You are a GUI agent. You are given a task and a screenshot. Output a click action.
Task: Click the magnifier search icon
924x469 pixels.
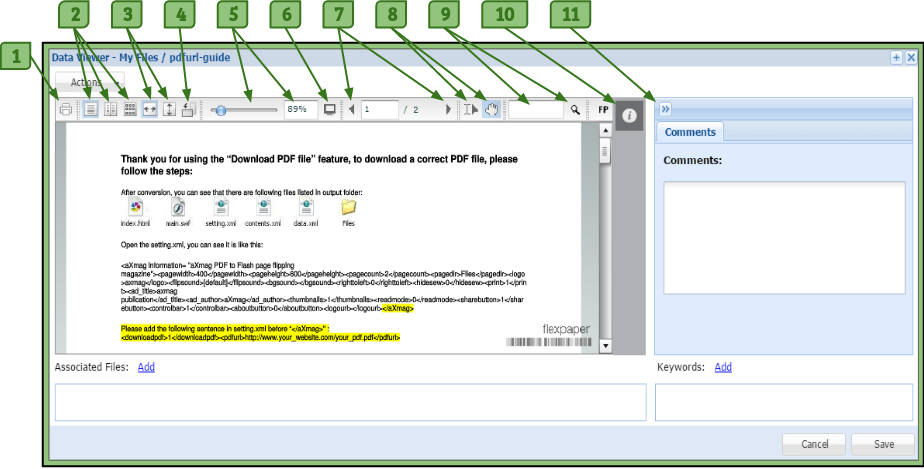(x=575, y=110)
